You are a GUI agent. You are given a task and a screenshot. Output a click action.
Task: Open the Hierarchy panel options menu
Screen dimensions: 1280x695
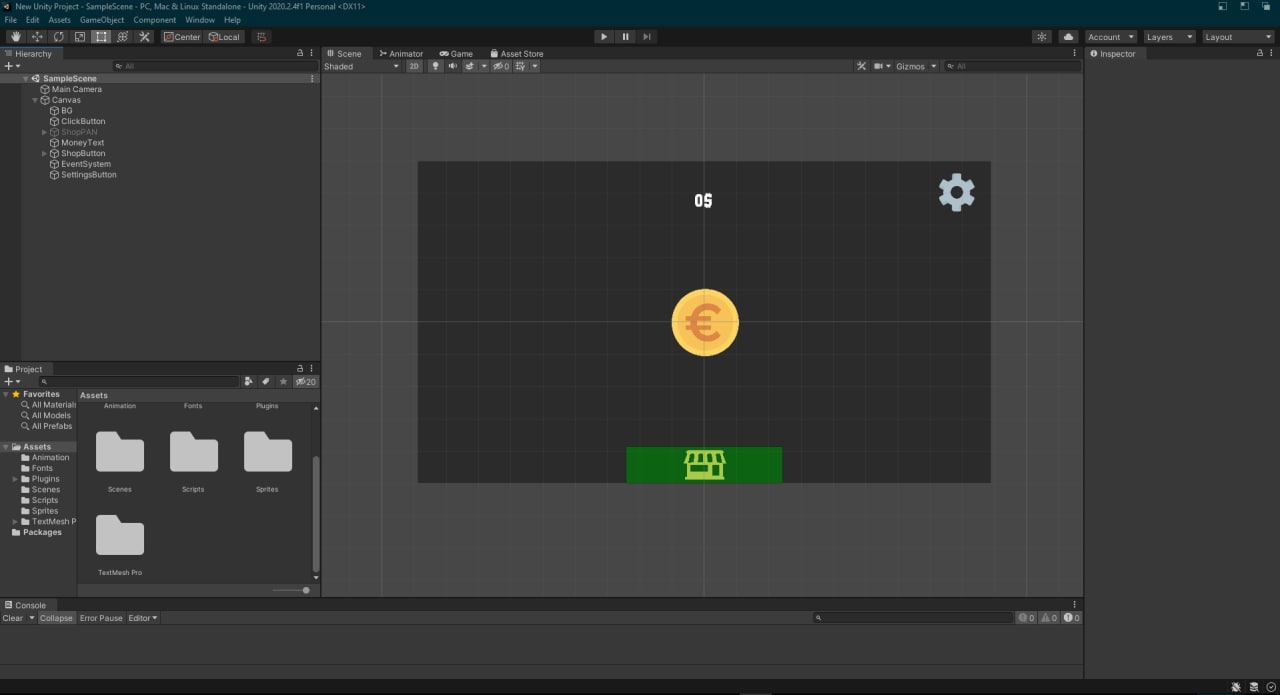coord(312,54)
